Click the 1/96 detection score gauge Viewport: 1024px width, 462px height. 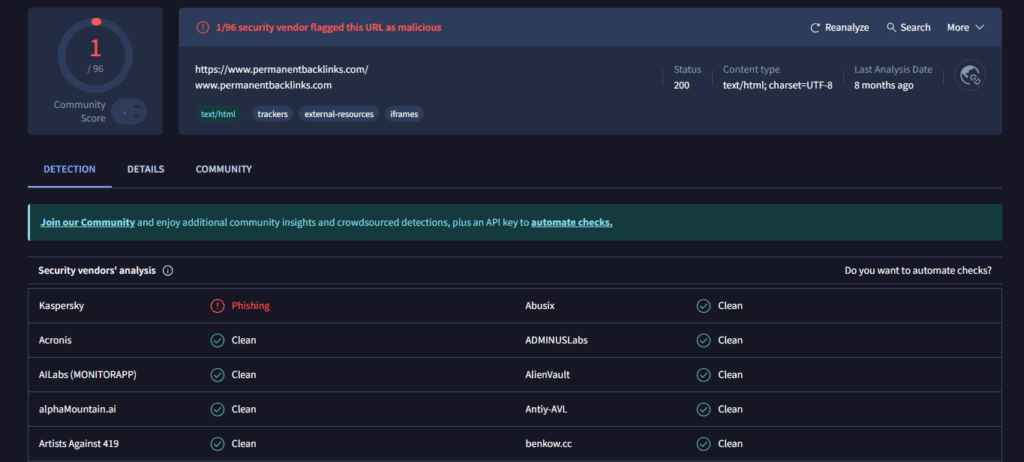[x=95, y=53]
